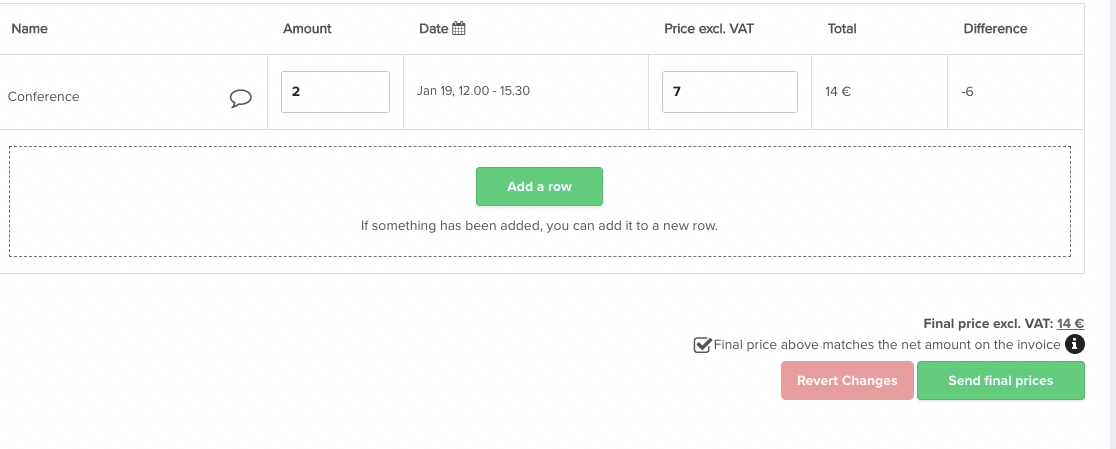Screen dimensions: 1116x449
Task: Click the 14 € total cell in Conference row
Action: coord(838,92)
